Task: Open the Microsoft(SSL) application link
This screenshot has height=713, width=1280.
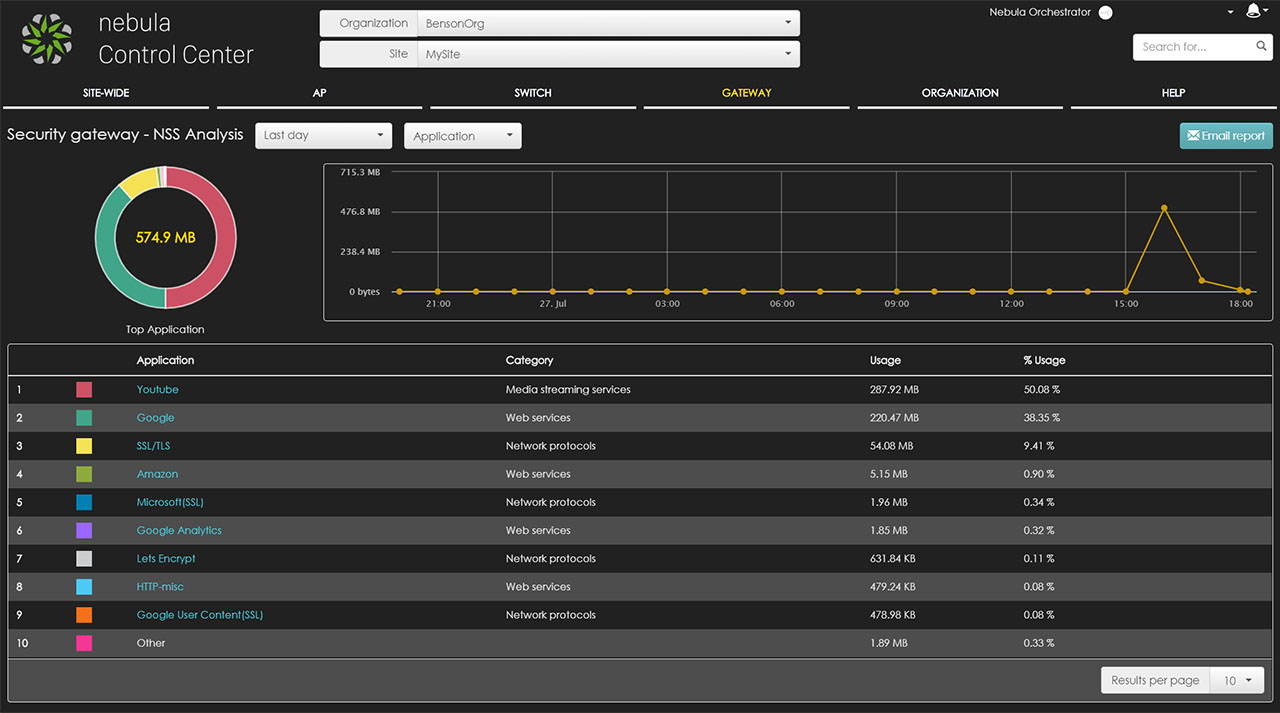Action: tap(170, 502)
